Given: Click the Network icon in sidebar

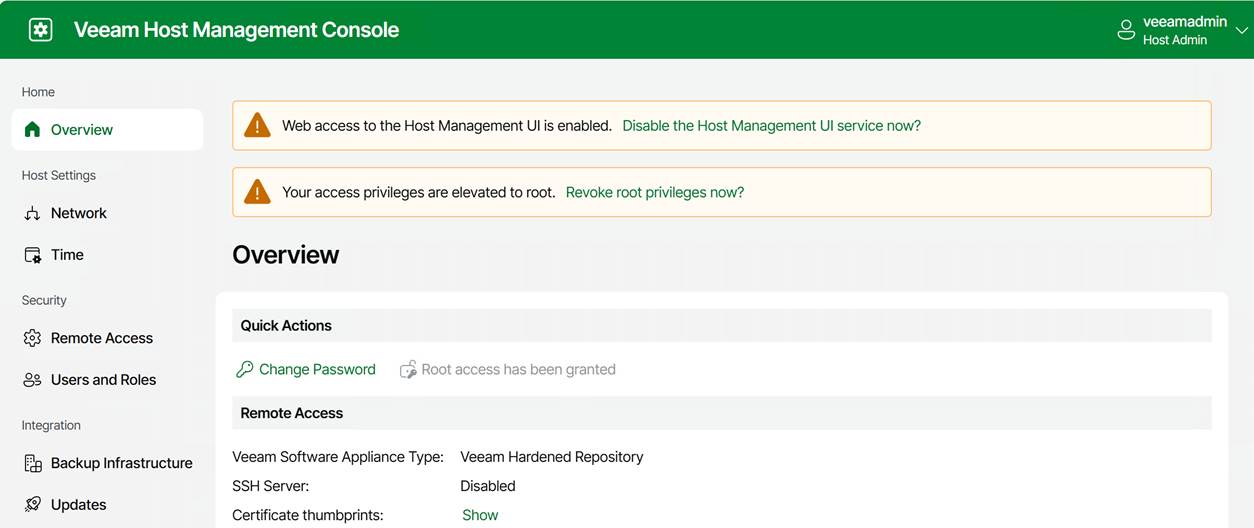Looking at the screenshot, I should [32, 213].
